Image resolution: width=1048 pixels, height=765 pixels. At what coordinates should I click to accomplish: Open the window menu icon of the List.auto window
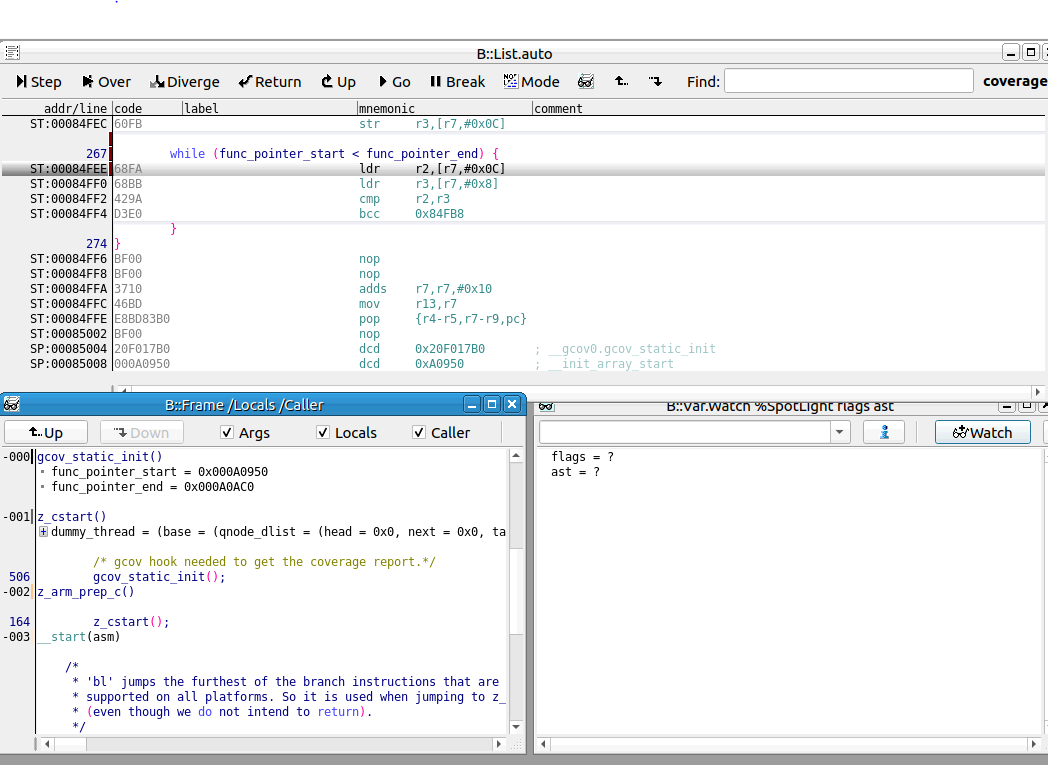pos(12,53)
